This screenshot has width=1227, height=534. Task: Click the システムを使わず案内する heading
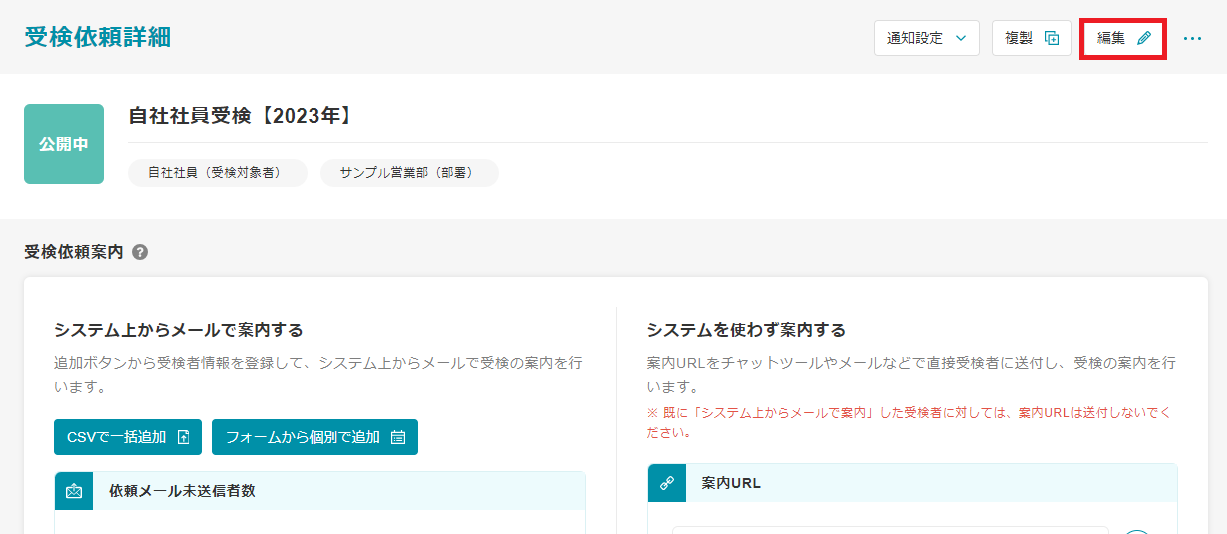(746, 330)
